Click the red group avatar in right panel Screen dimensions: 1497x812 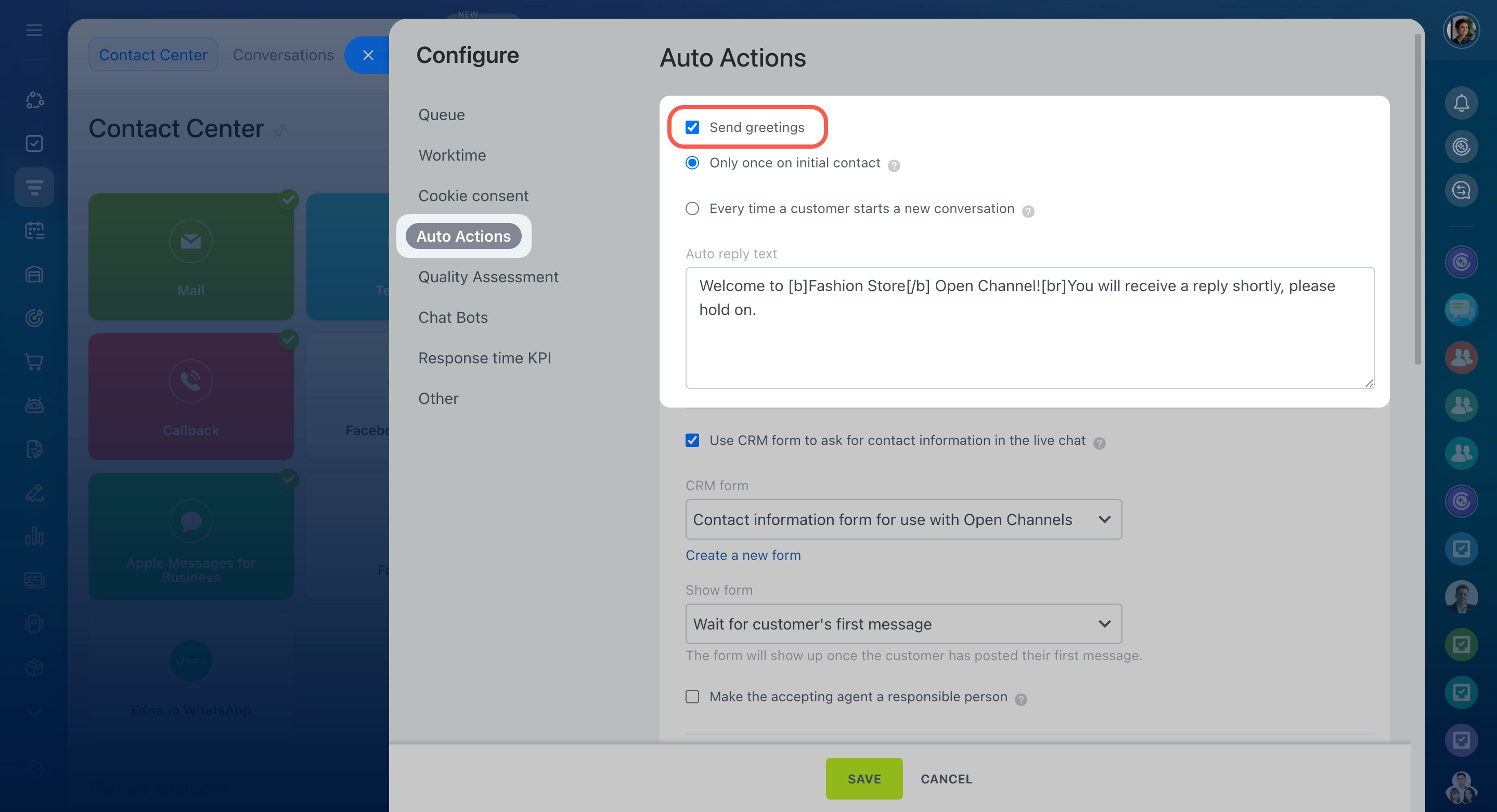[1461, 357]
